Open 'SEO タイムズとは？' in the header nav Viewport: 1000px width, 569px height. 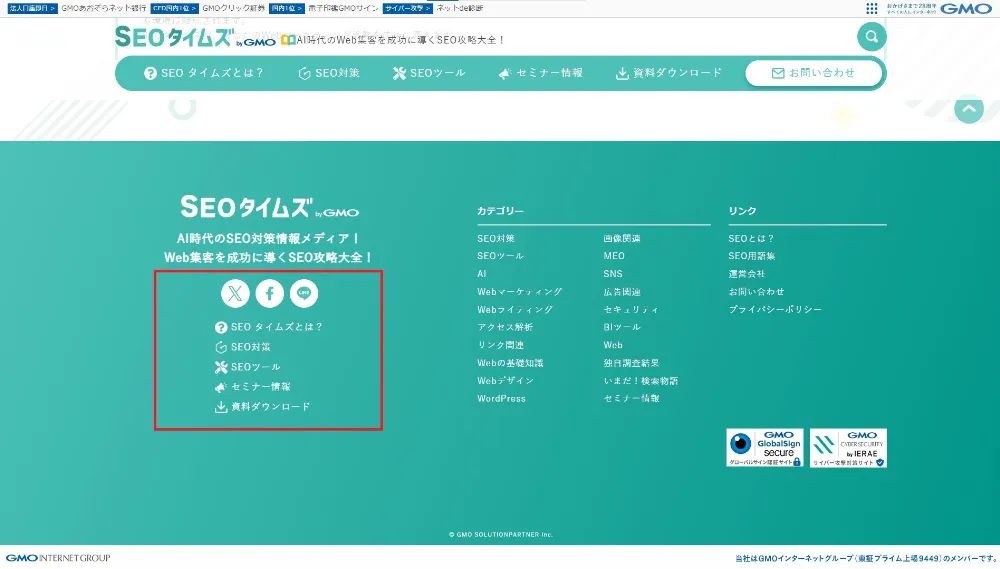coord(203,73)
